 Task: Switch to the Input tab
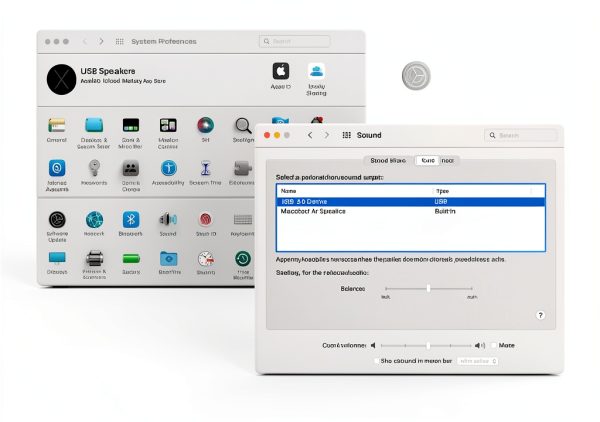click(x=448, y=161)
